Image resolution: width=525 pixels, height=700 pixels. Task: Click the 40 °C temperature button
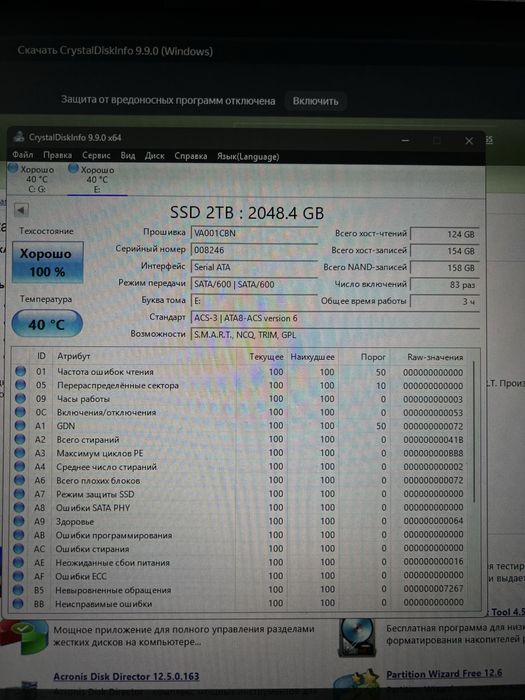tap(47, 324)
